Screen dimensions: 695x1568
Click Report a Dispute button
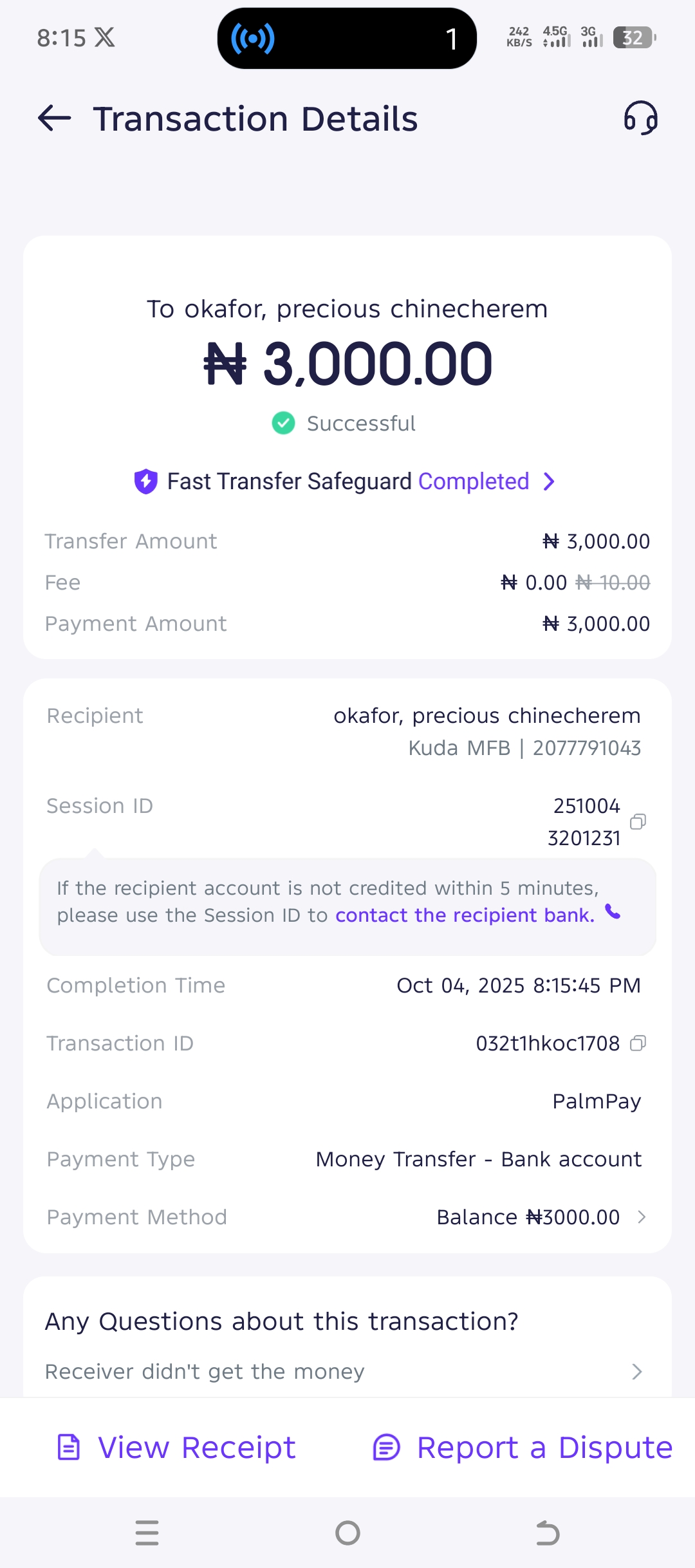523,1448
